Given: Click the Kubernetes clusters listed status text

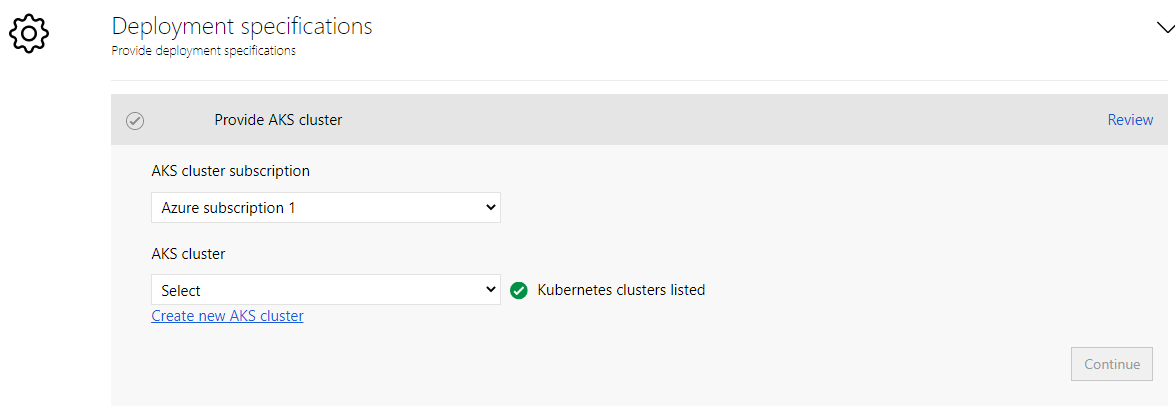Looking at the screenshot, I should pos(621,290).
